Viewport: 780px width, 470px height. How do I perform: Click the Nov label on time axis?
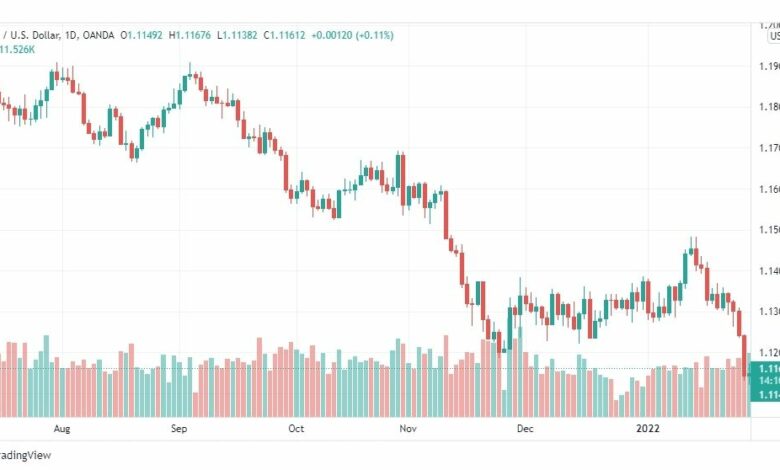pyautogui.click(x=408, y=429)
